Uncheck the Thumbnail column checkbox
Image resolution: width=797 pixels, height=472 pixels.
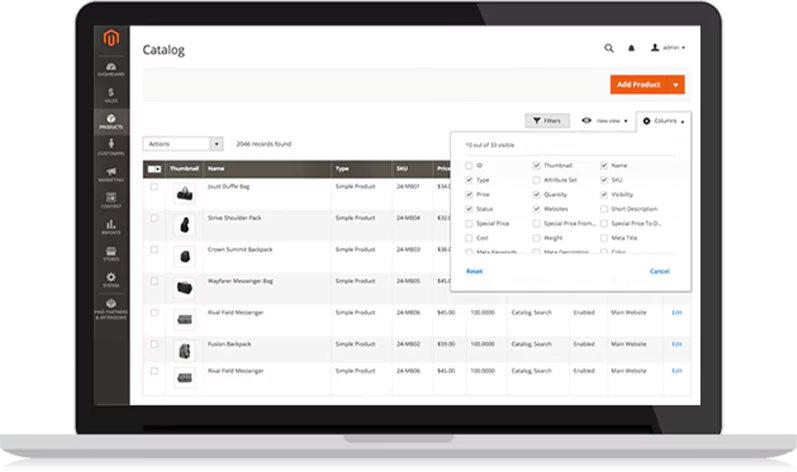tap(537, 165)
